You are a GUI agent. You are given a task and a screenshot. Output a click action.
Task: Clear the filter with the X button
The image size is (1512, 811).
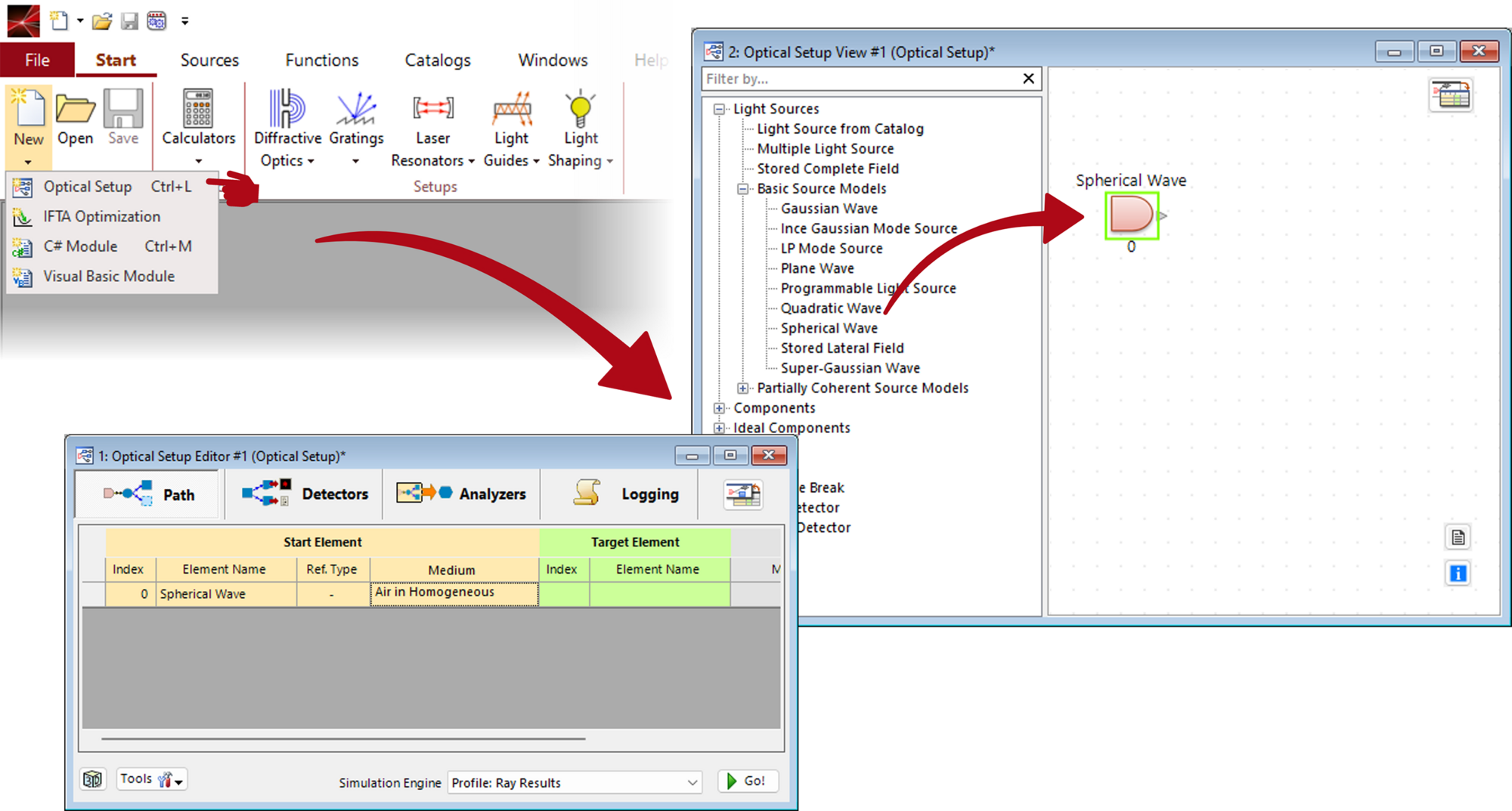(x=1028, y=79)
